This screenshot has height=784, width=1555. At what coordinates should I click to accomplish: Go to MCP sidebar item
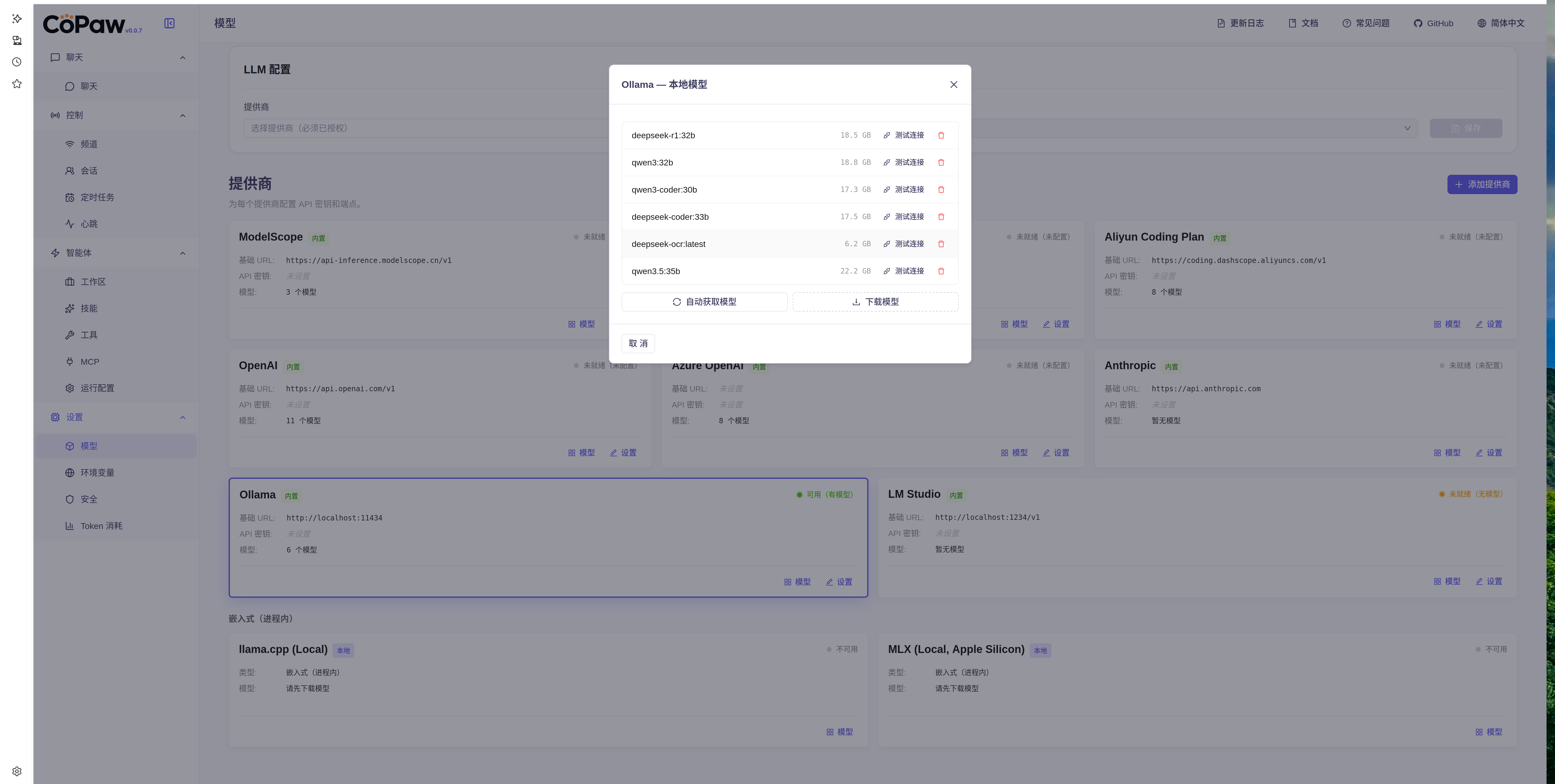pos(89,361)
